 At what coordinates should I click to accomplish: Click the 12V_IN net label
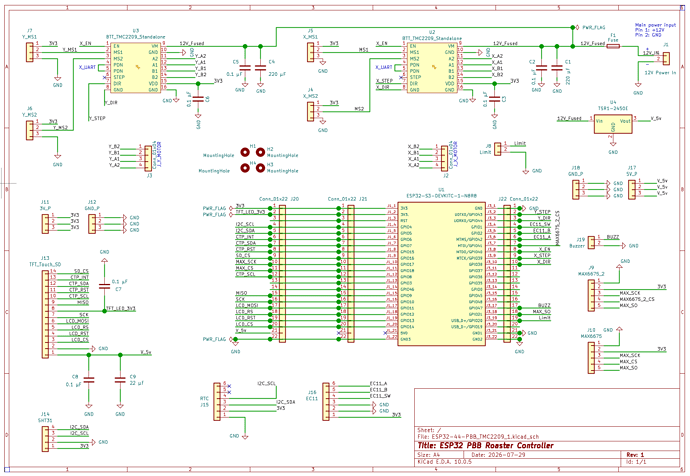coord(651,53)
